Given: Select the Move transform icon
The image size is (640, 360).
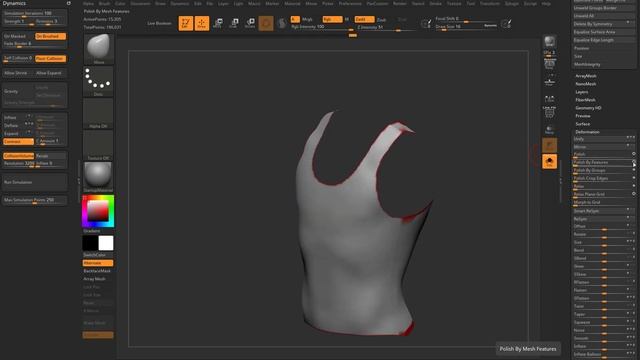Looking at the screenshot, I should pos(218,23).
